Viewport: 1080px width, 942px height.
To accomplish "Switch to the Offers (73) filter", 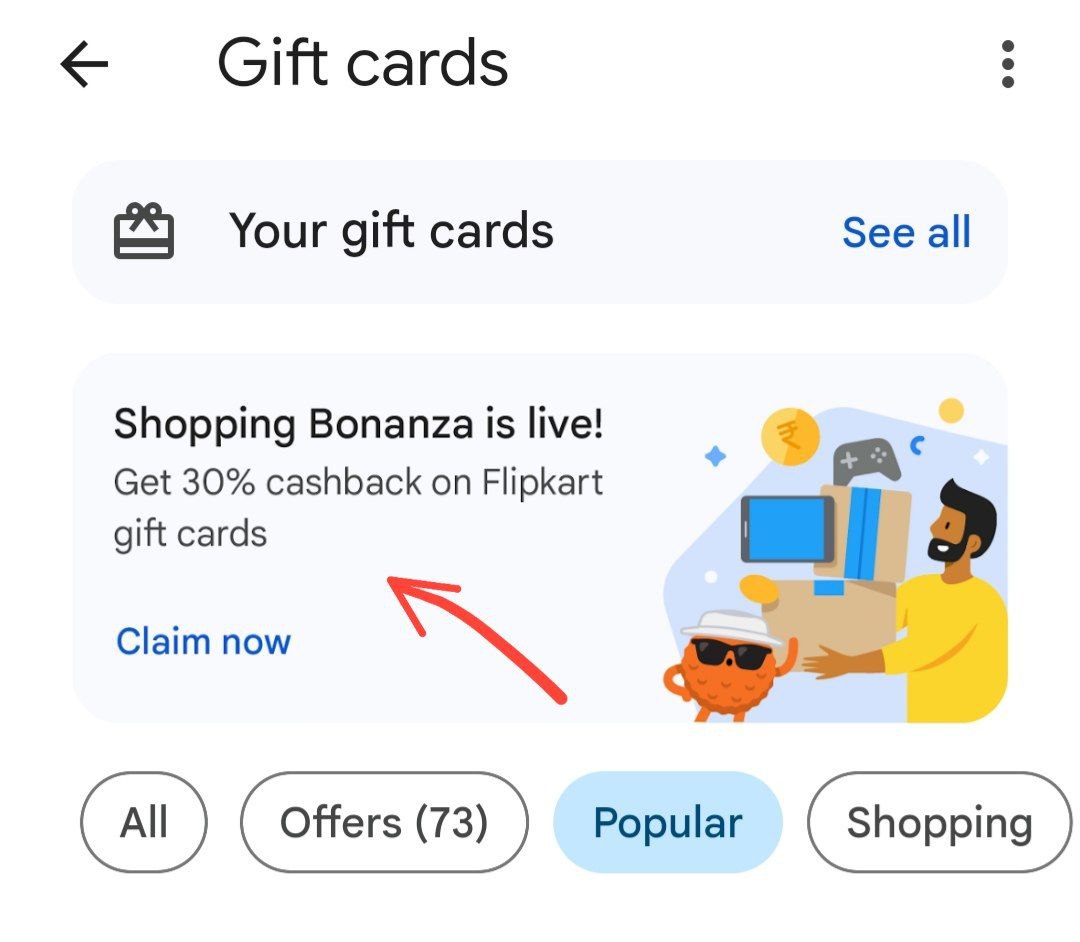I will [x=384, y=823].
